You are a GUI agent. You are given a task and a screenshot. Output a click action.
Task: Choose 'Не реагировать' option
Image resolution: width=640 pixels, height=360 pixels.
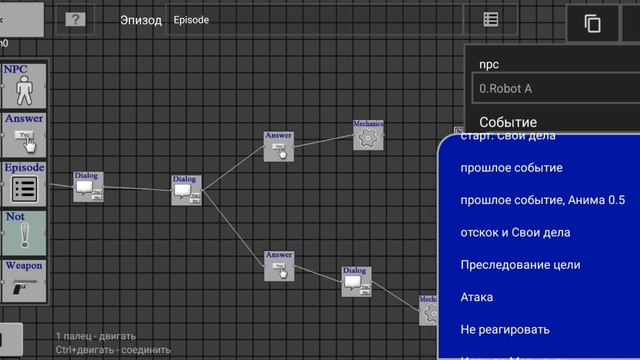[505, 329]
